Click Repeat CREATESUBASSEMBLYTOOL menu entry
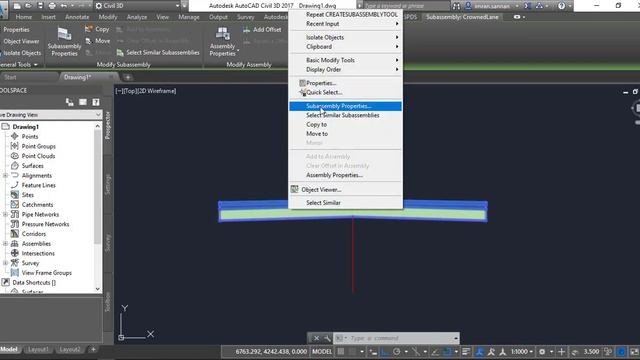640x360 pixels. pyautogui.click(x=346, y=14)
